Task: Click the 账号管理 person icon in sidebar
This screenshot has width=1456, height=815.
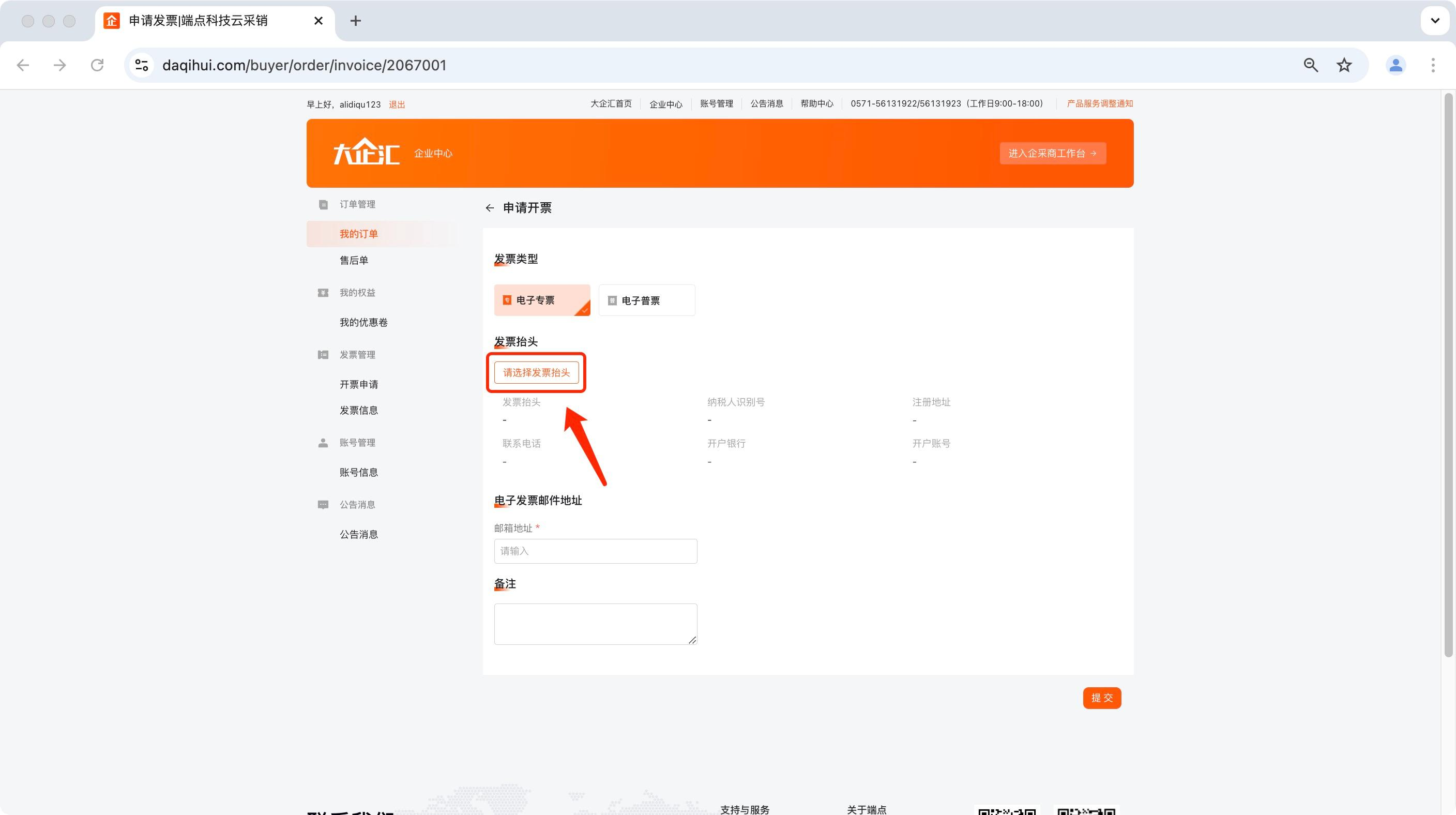Action: pos(323,443)
